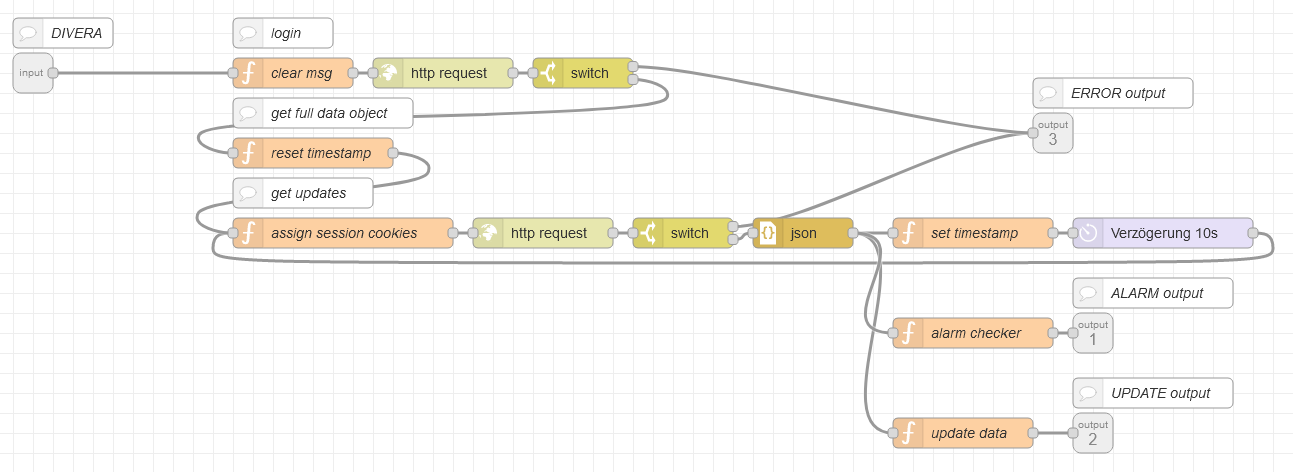Click clock icon on Verzögerung 10s node
This screenshot has height=472, width=1293.
click(x=1088, y=233)
